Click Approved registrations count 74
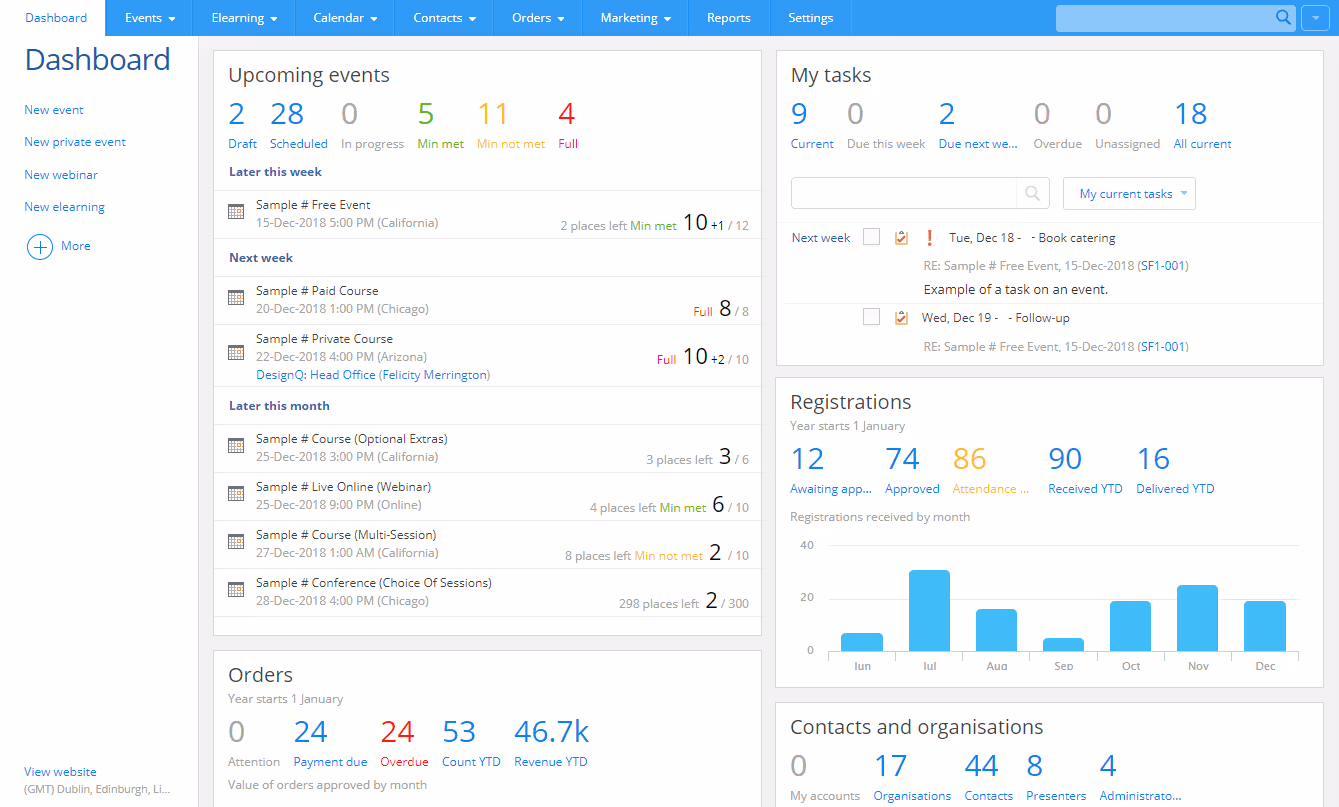1339x807 pixels. (x=902, y=458)
